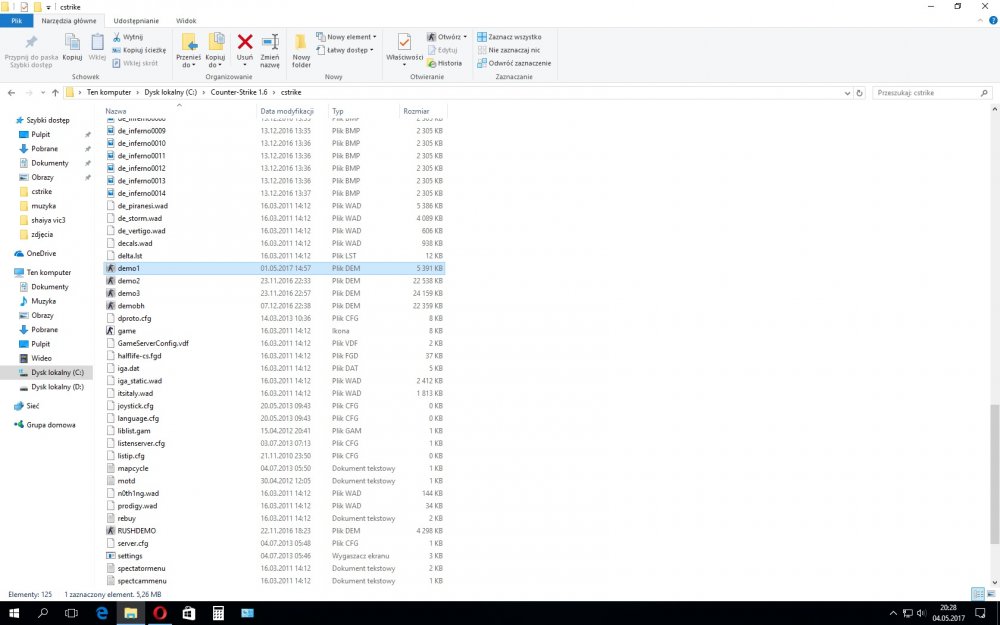The height and width of the screenshot is (625, 1000).
Task: Switch to large icons view in status bar
Action: click(991, 594)
